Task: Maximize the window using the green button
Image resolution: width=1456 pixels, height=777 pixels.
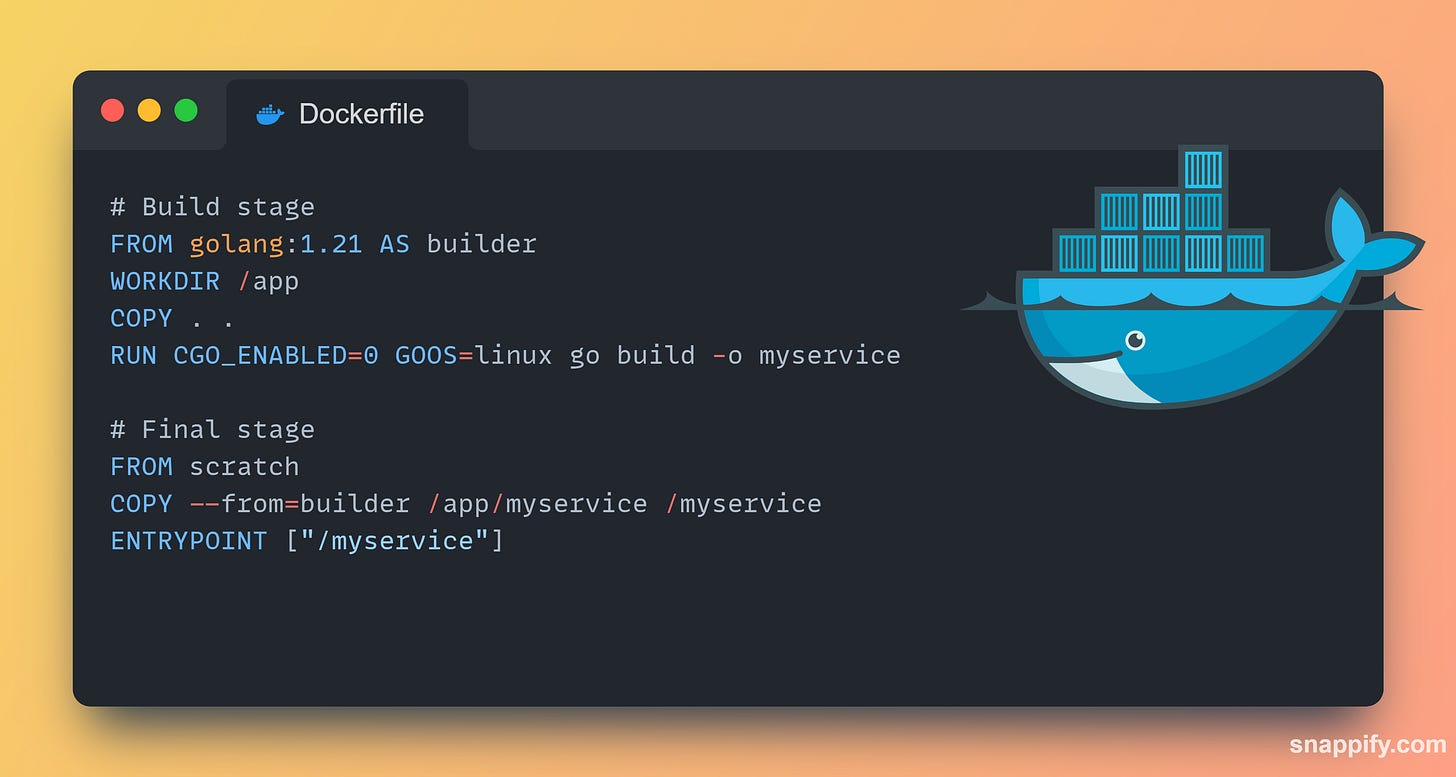Action: coord(186,110)
